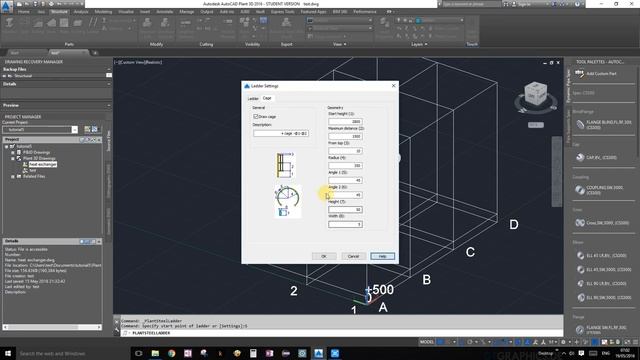Screen dimensions: 640x360
Task: Click the Maximum distance (2) field
Action: (x=345, y=136)
